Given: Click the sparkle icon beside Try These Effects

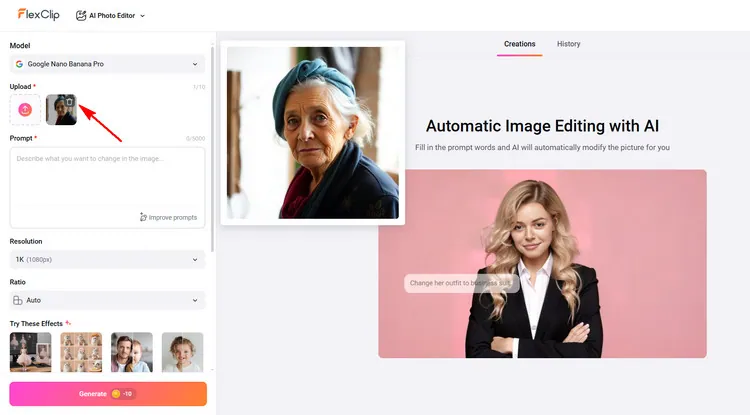Looking at the screenshot, I should (68, 323).
